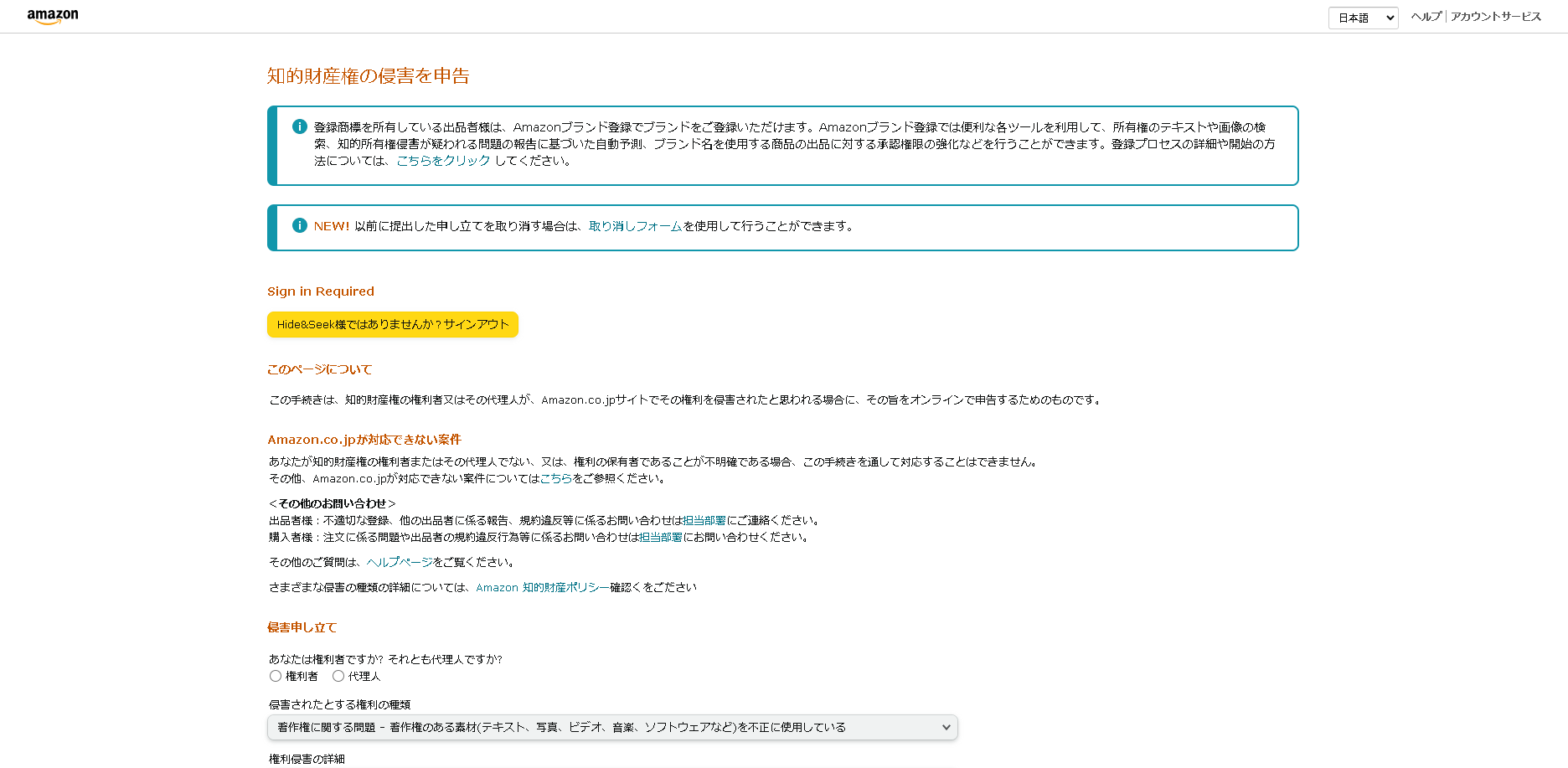Open the ヘルプ link in the header
Viewport: 1568px width, 768px height.
pos(1426,17)
